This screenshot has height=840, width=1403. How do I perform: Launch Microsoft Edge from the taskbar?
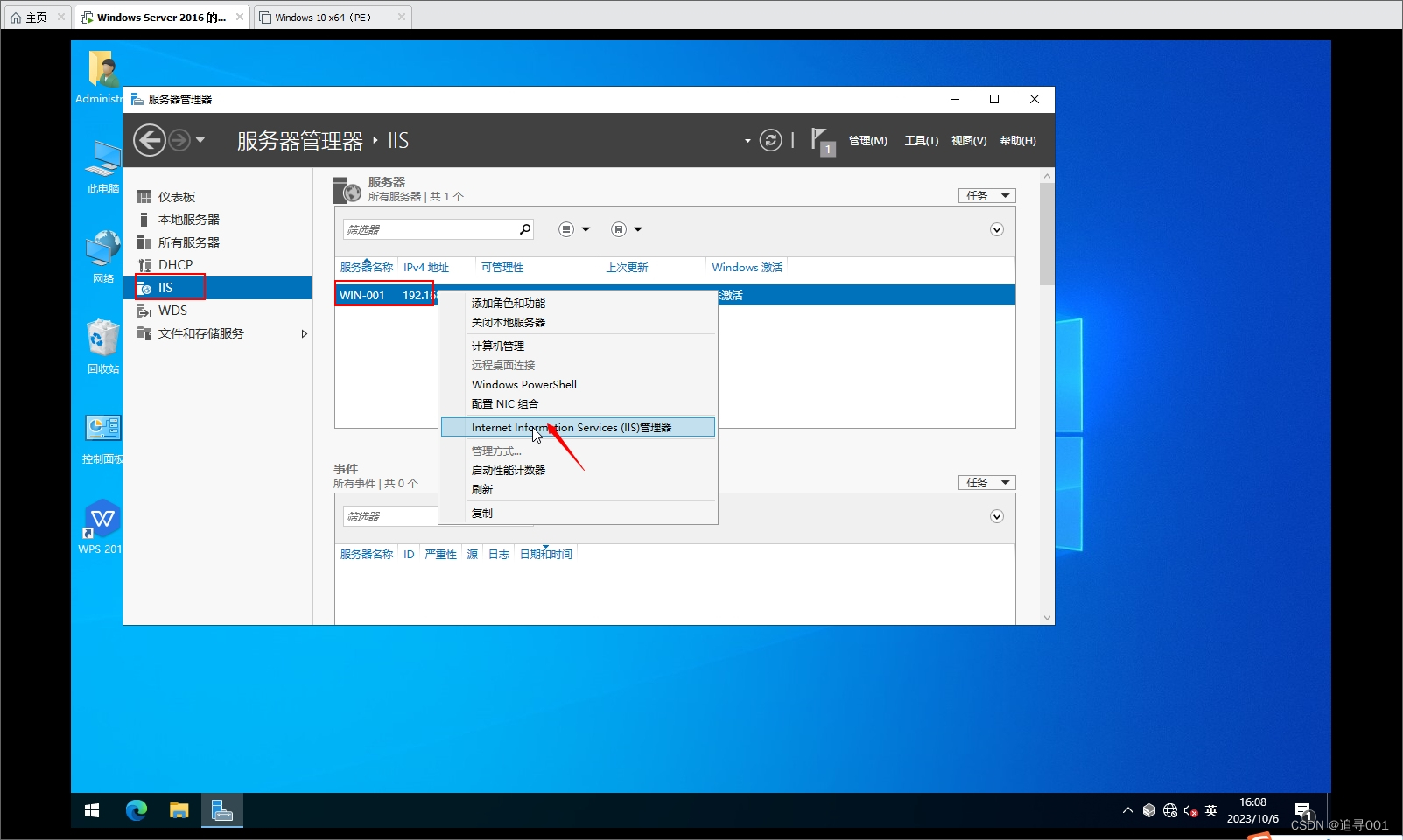click(x=137, y=810)
